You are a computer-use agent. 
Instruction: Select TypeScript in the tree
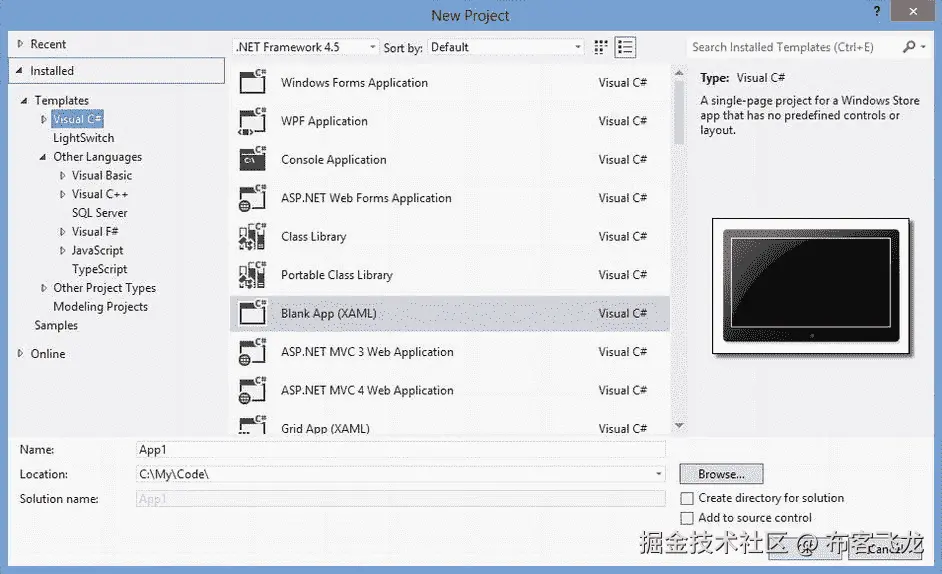coord(100,269)
